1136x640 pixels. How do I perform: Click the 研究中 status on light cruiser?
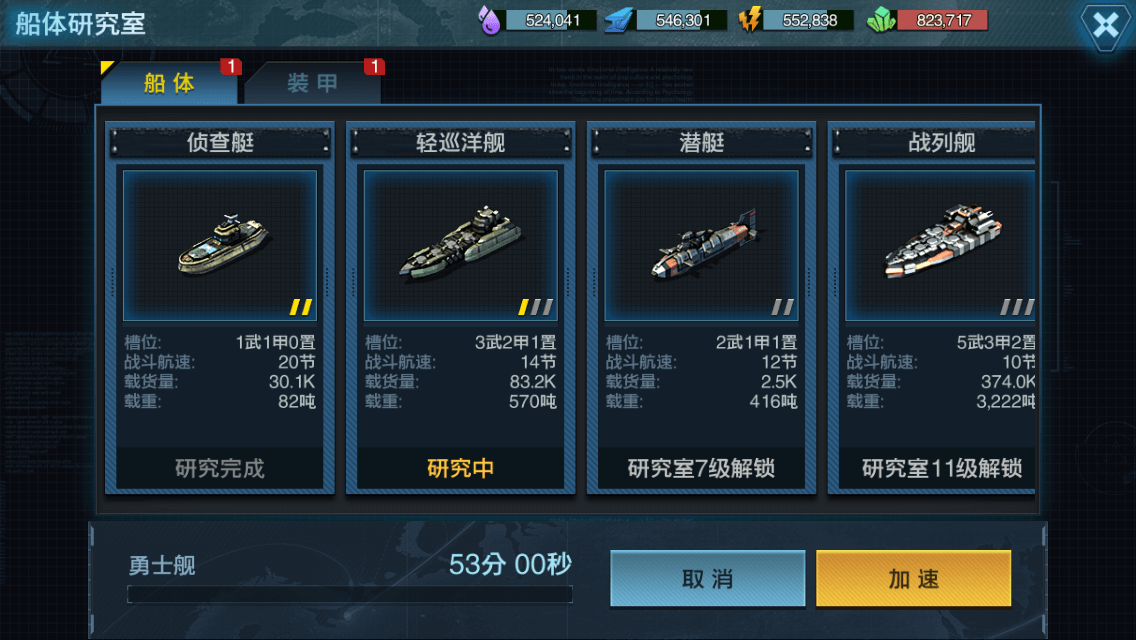pos(461,468)
